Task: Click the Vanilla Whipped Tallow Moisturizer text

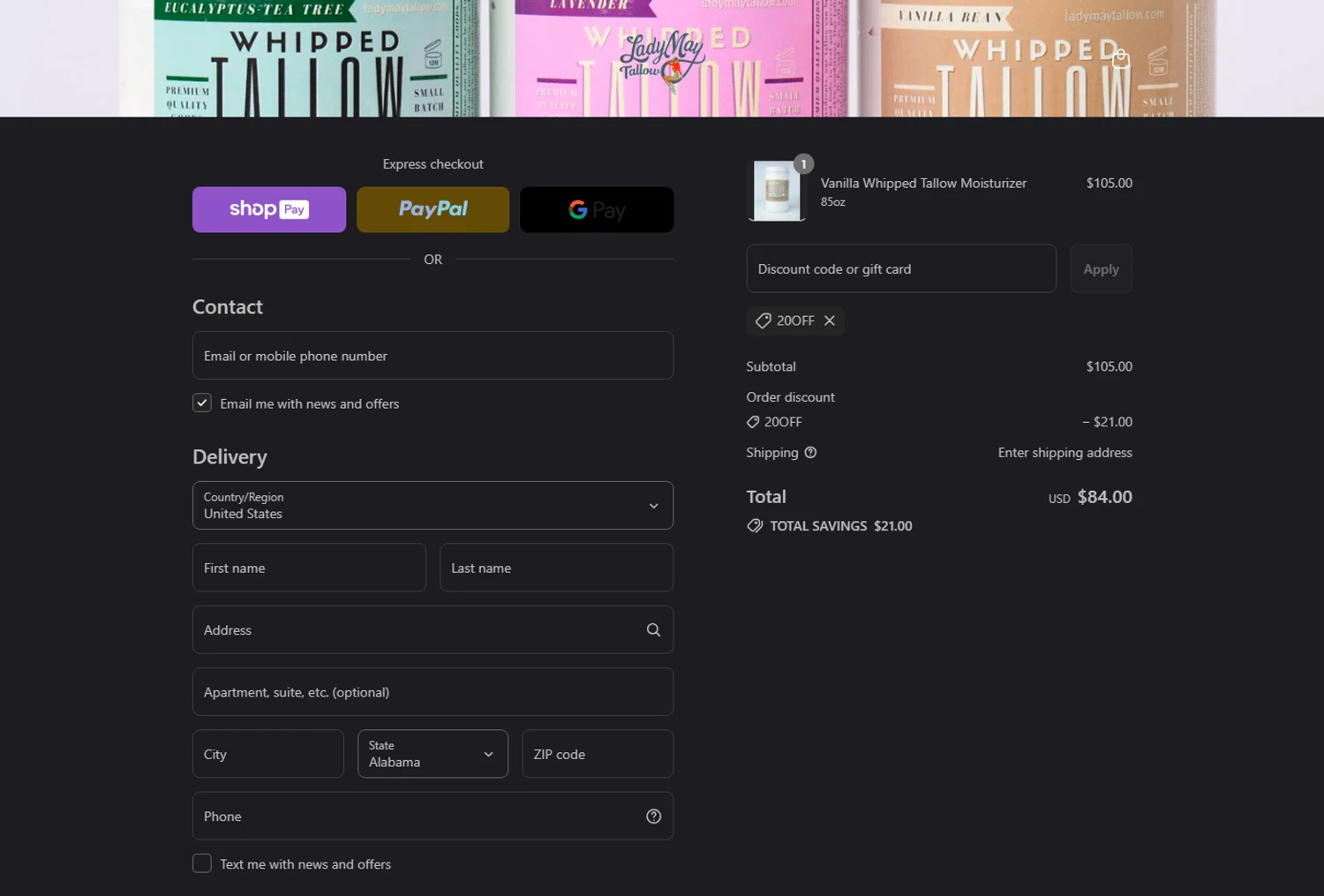Action: 923,184
